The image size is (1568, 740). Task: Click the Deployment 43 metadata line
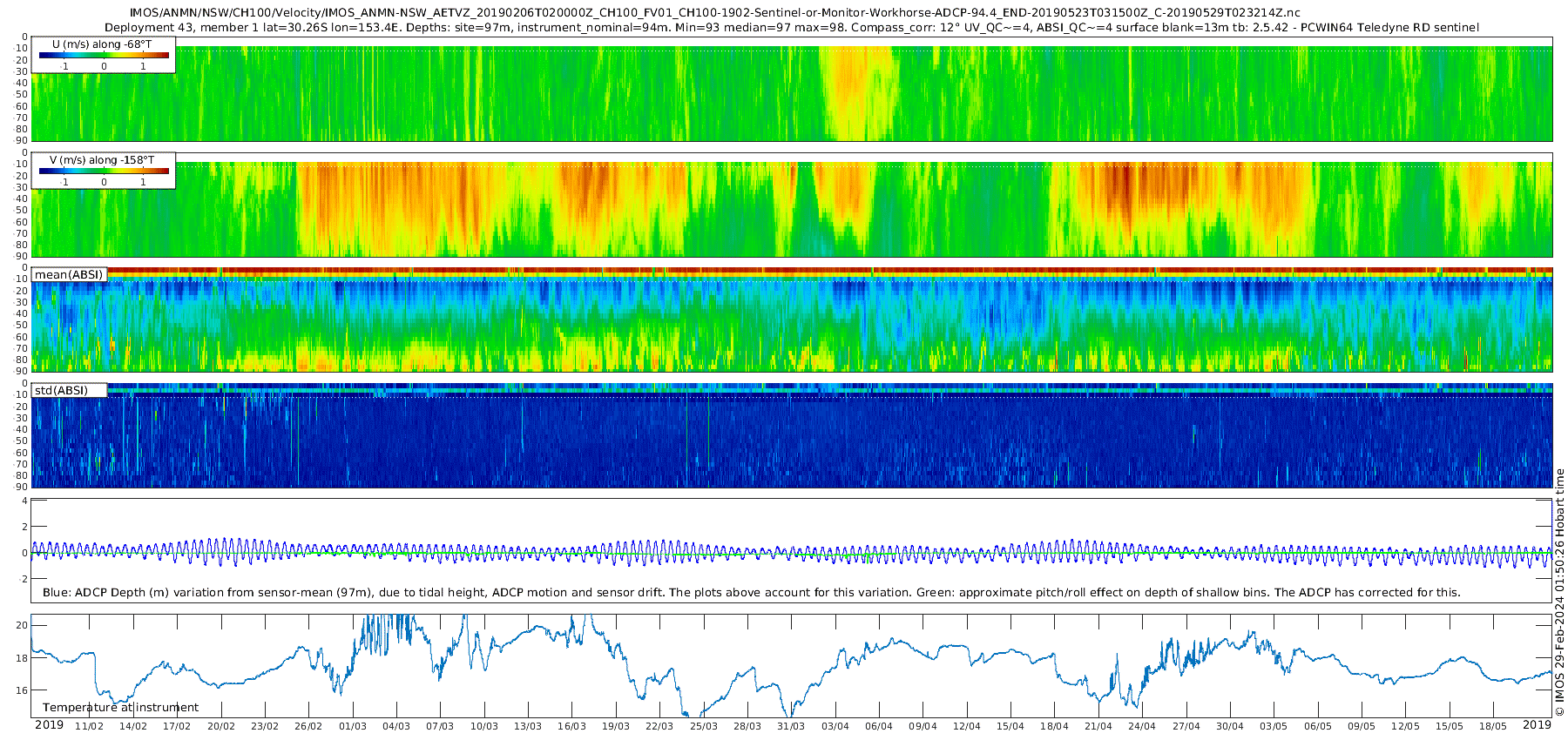click(x=791, y=27)
